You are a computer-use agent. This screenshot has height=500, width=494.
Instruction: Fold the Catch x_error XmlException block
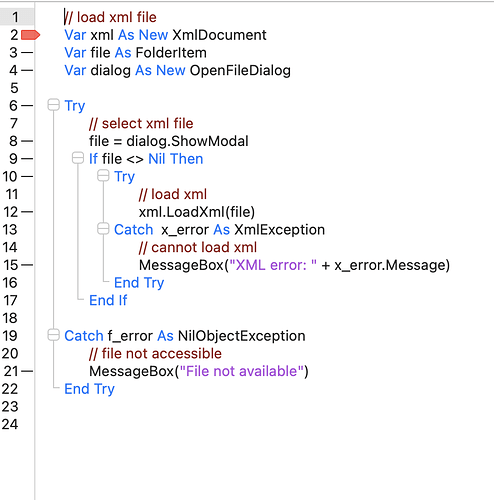click(103, 229)
